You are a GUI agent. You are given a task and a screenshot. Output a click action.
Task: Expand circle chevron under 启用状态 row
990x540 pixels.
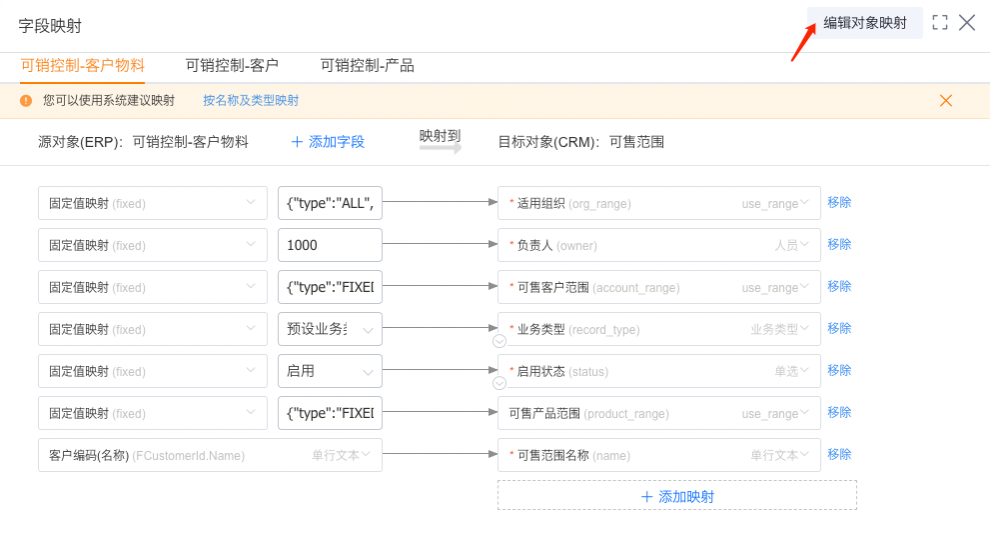[x=499, y=383]
